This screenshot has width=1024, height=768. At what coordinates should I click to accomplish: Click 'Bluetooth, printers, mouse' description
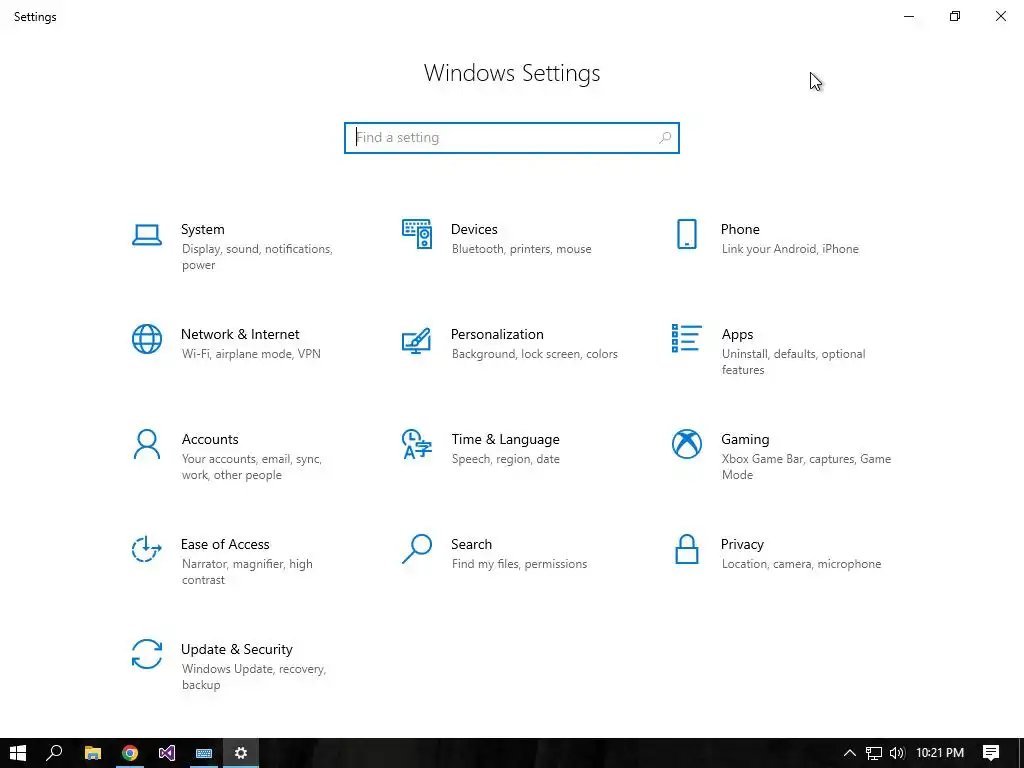521,249
